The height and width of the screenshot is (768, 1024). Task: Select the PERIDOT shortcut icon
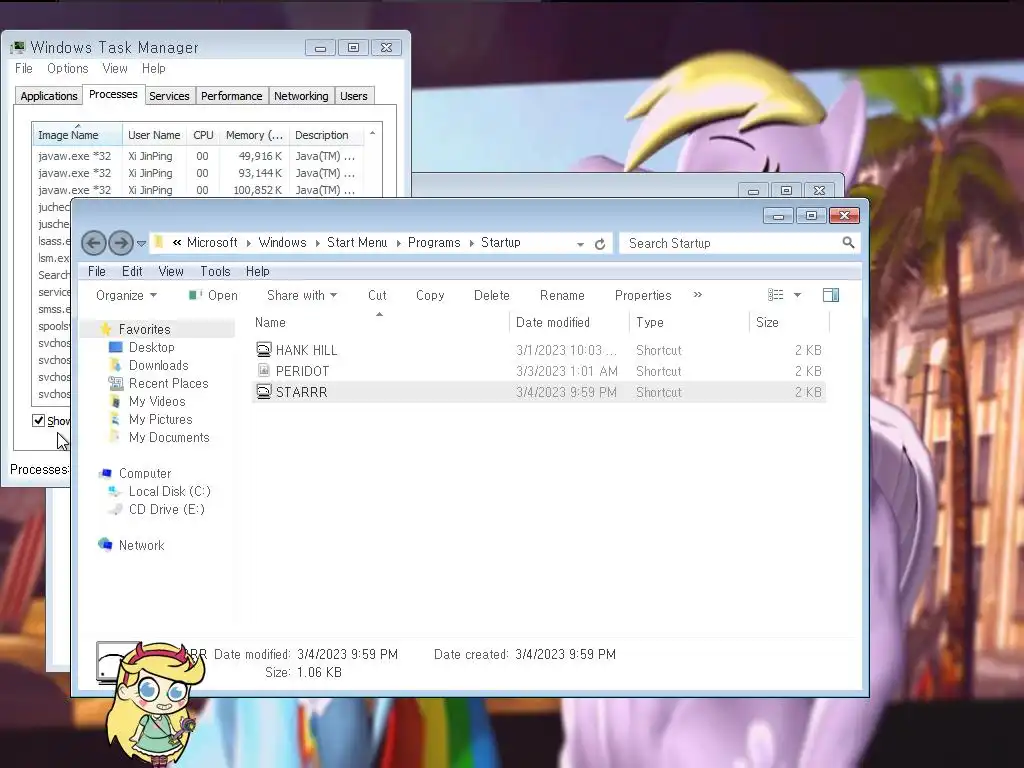click(263, 370)
